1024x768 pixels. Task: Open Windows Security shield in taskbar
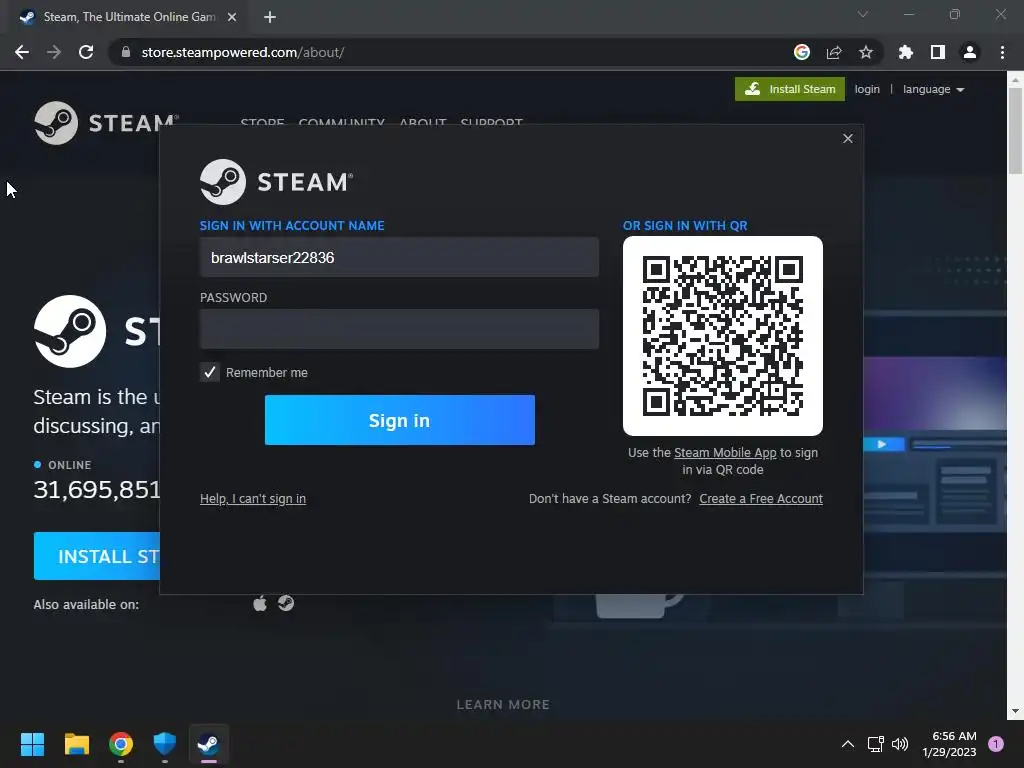[x=165, y=744]
